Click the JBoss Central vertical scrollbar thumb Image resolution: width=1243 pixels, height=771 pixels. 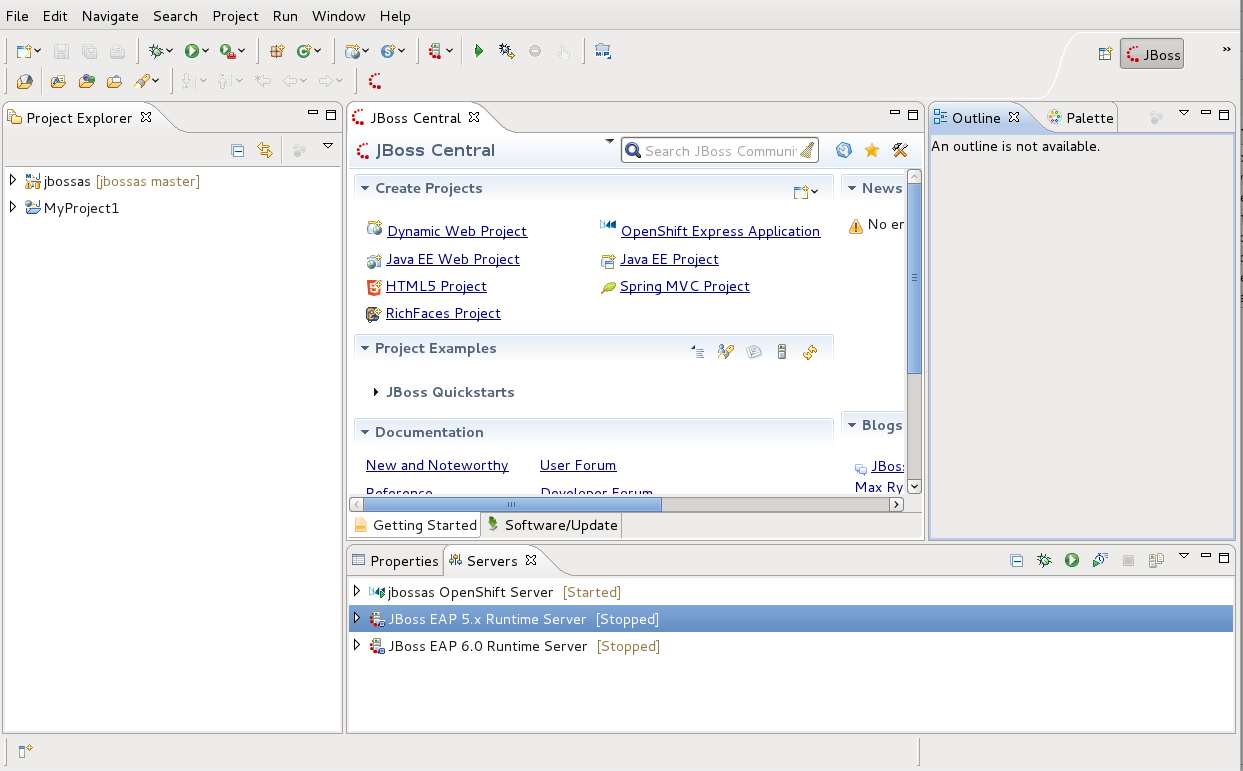pos(914,279)
